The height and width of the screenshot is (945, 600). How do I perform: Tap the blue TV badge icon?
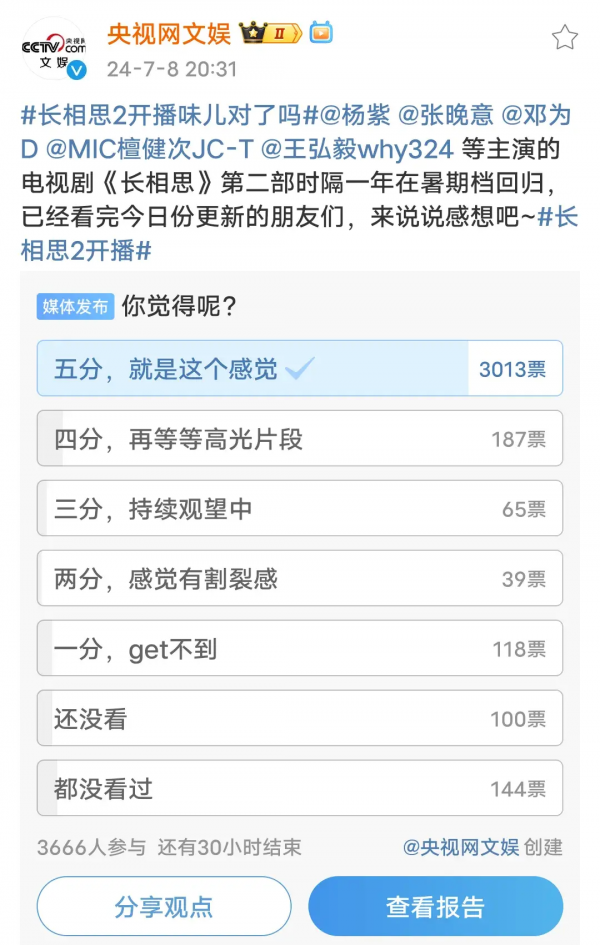(x=320, y=34)
